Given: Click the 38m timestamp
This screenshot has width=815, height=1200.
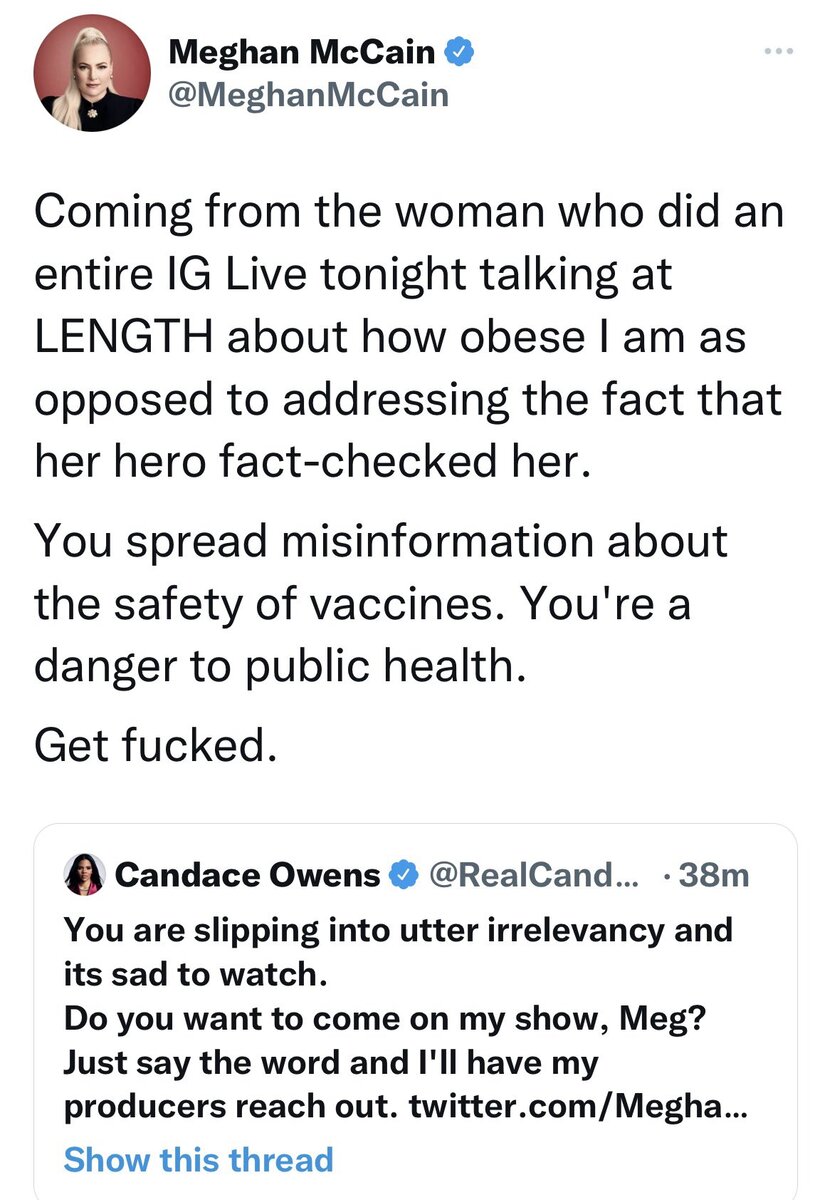Looking at the screenshot, I should (x=713, y=876).
